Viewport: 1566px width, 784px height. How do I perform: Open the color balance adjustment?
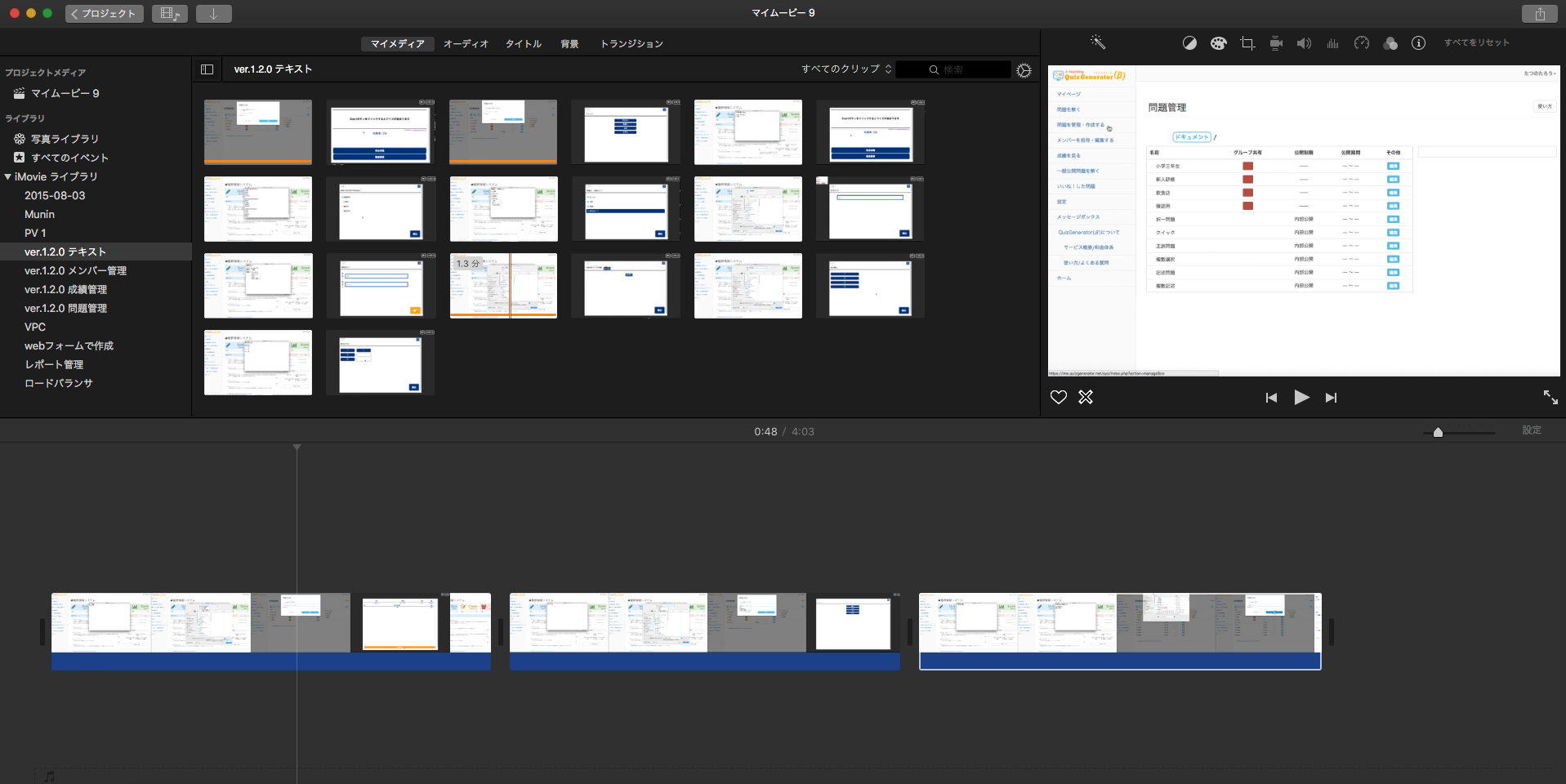pyautogui.click(x=1189, y=43)
